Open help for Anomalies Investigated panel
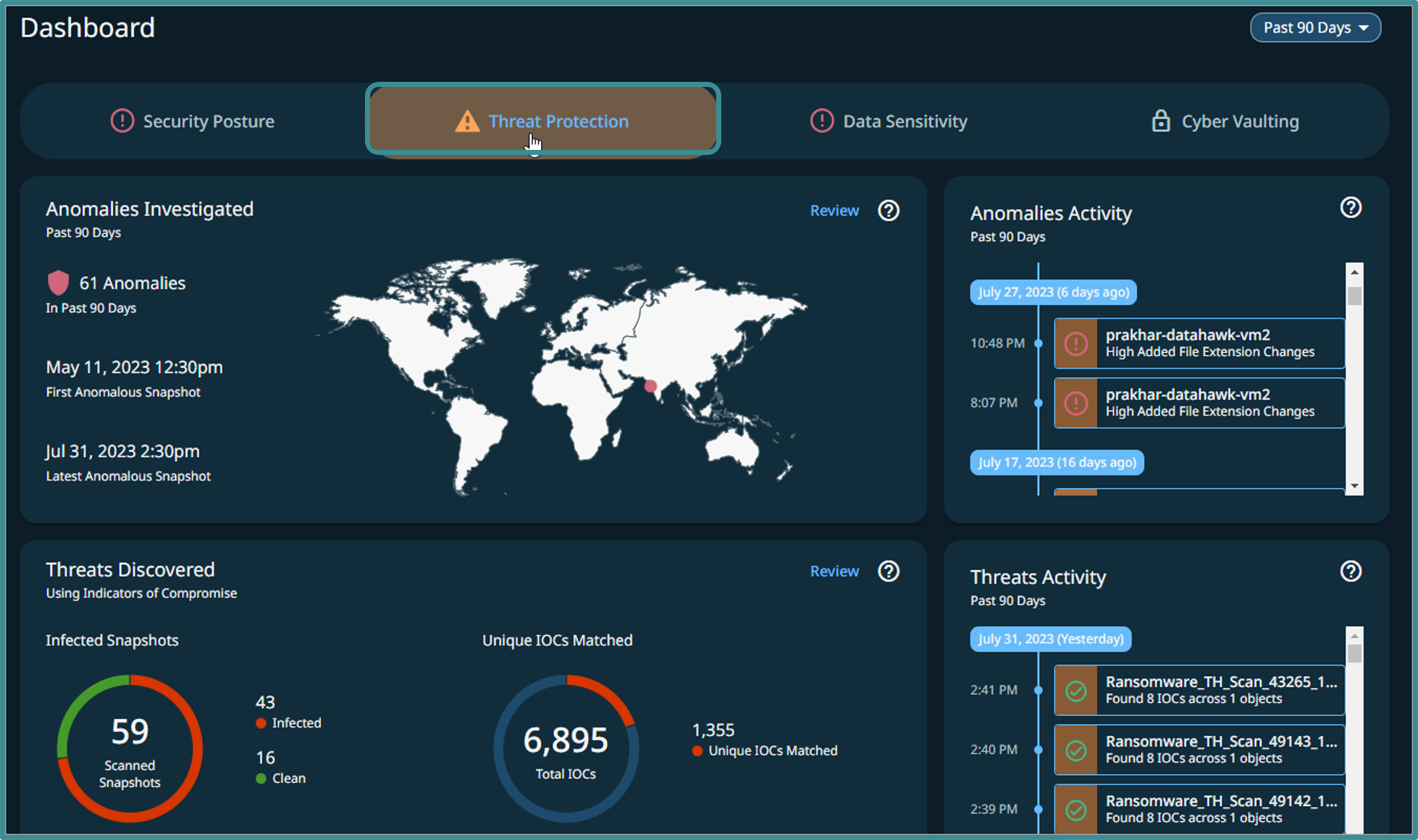 click(889, 211)
